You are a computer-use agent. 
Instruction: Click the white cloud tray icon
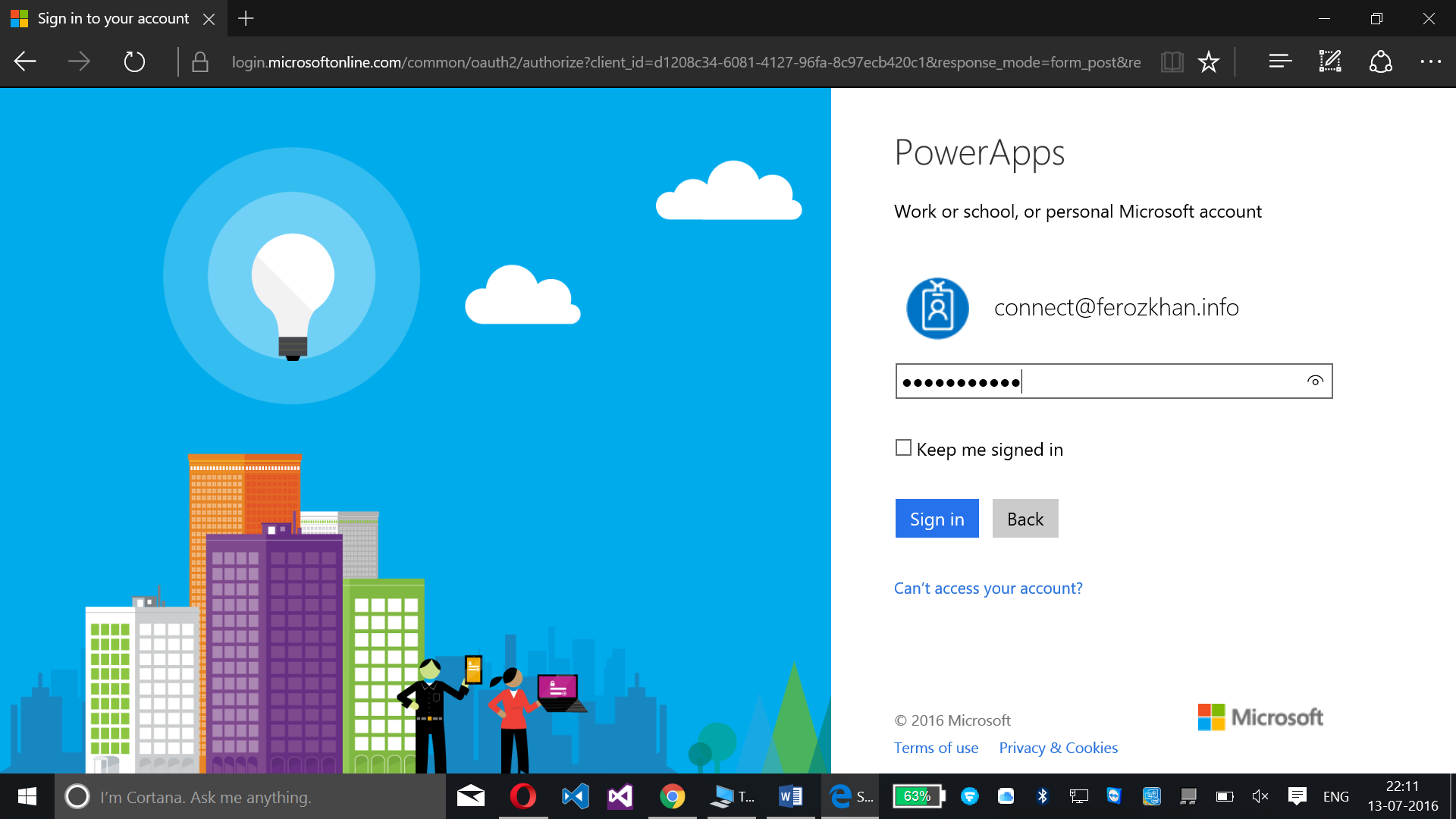pos(1006,796)
